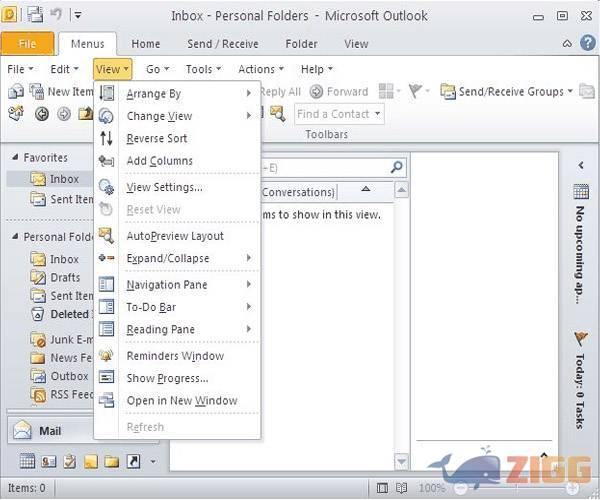Minimize the ribbon with caret icon
The image size is (600, 500).
point(567,44)
